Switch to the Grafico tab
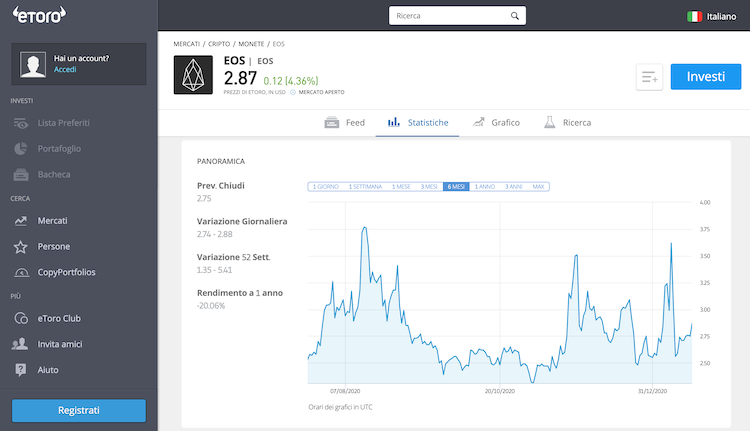750x431 pixels. click(x=496, y=123)
